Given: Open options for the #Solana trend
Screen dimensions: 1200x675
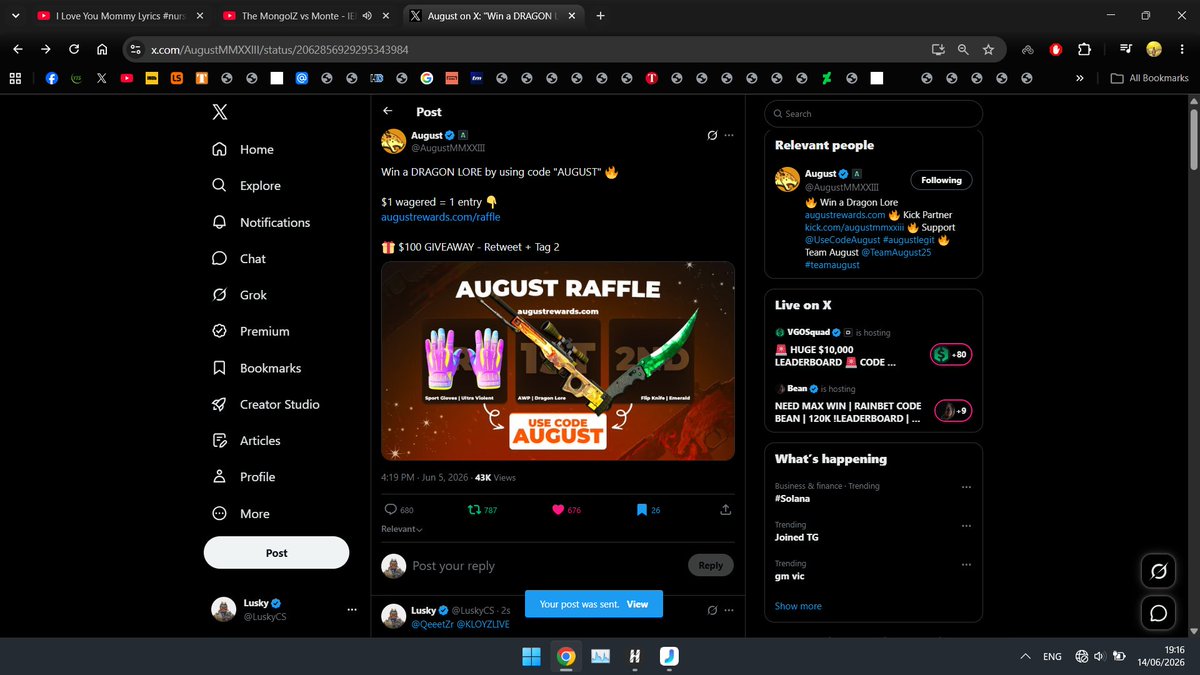Looking at the screenshot, I should pos(966,487).
